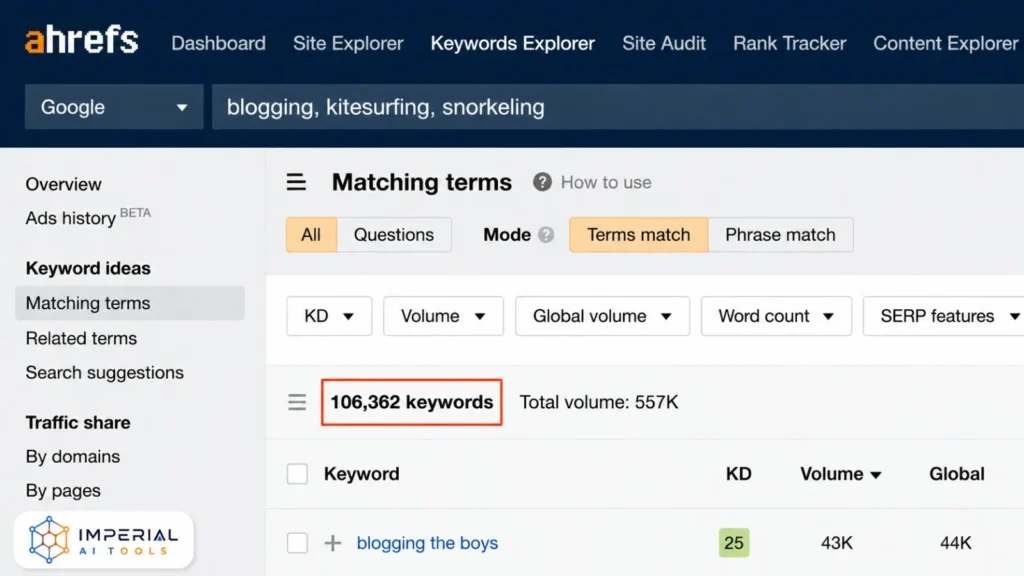Open Rank Tracker in the top navigation
This screenshot has height=576, width=1024.
click(790, 43)
